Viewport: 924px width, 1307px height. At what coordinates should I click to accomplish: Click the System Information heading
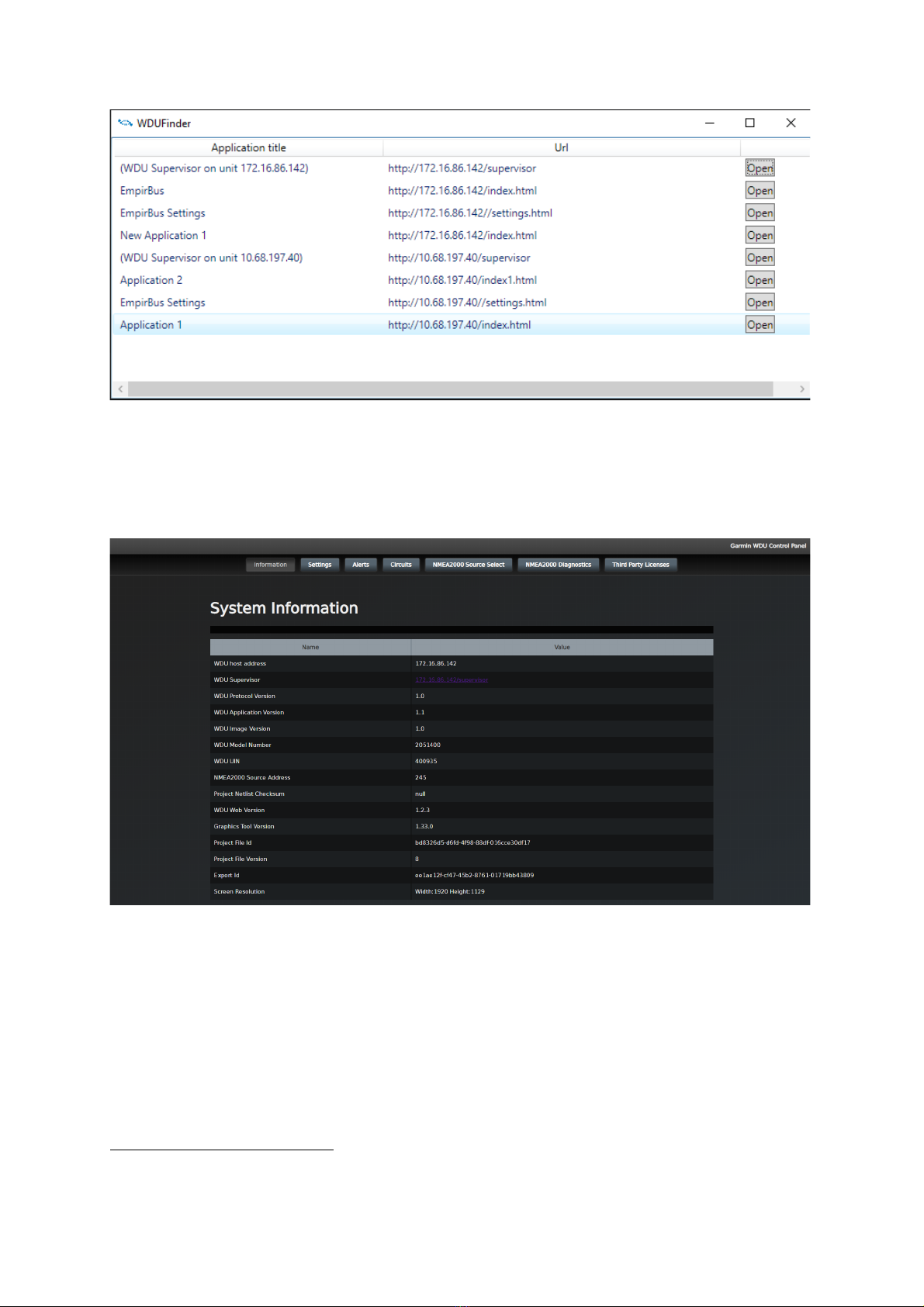tap(284, 608)
